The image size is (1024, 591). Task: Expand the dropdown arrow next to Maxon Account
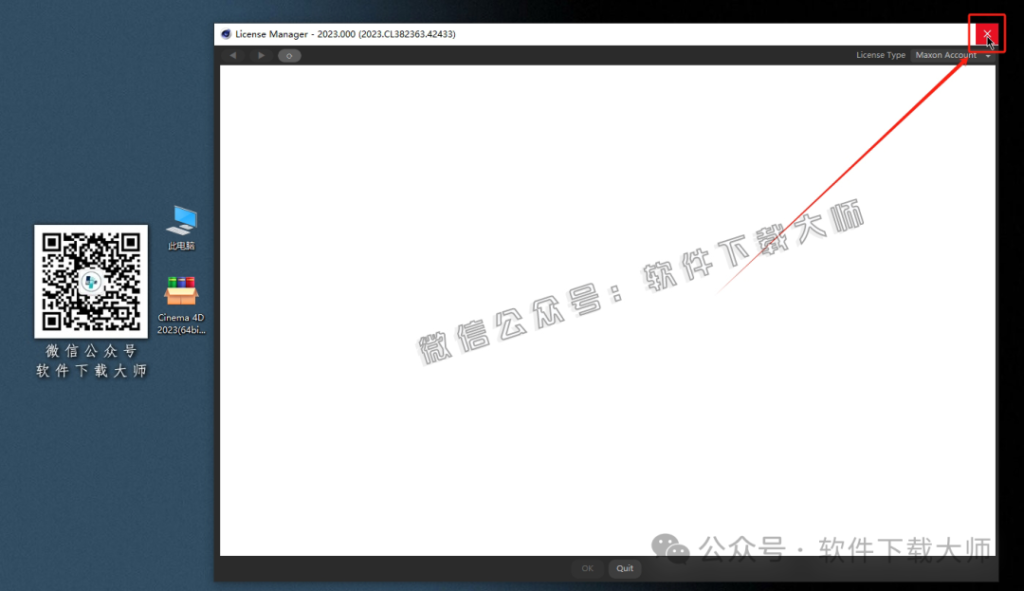point(988,55)
